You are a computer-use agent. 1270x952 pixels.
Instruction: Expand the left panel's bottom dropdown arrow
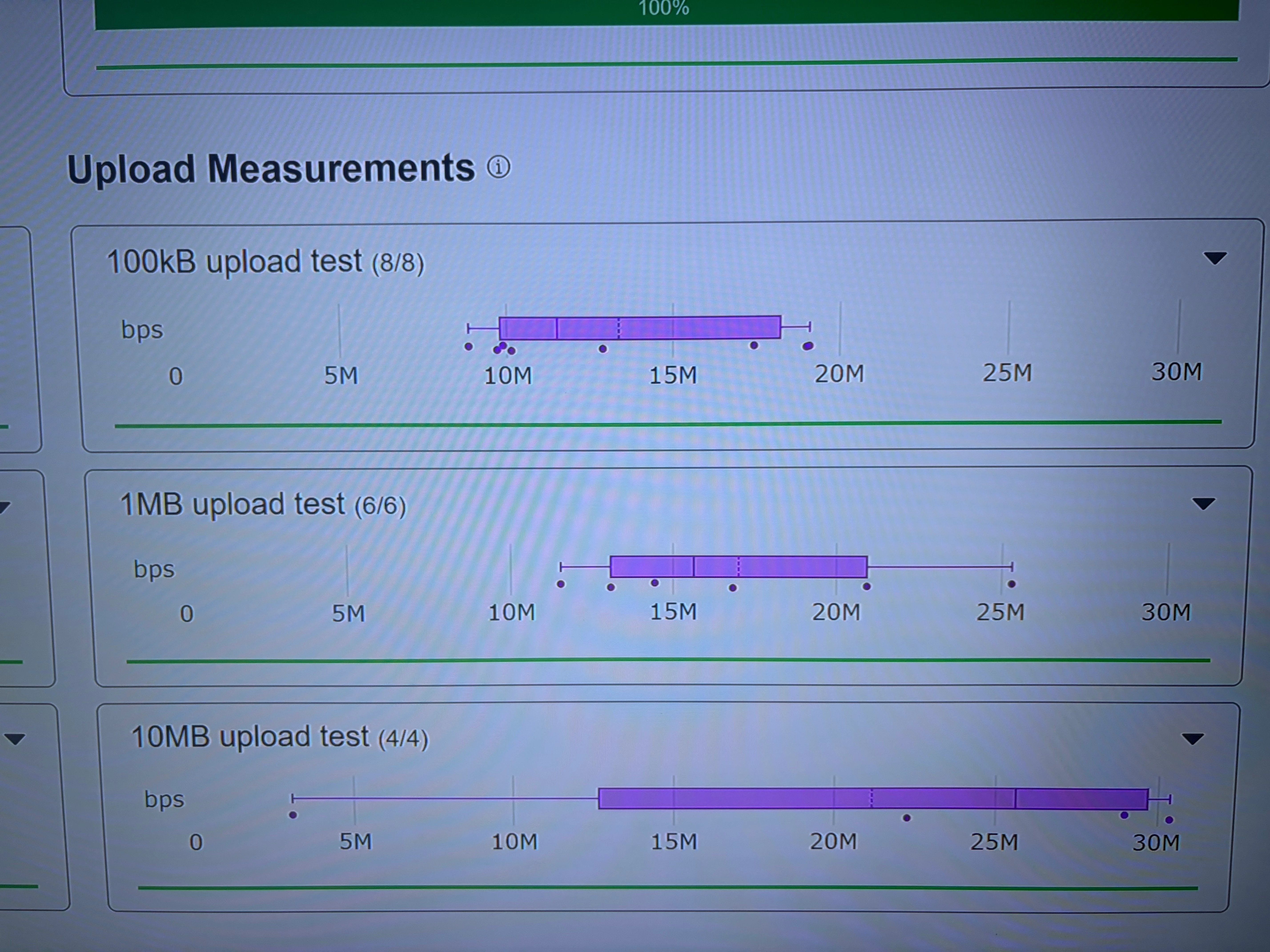point(14,738)
